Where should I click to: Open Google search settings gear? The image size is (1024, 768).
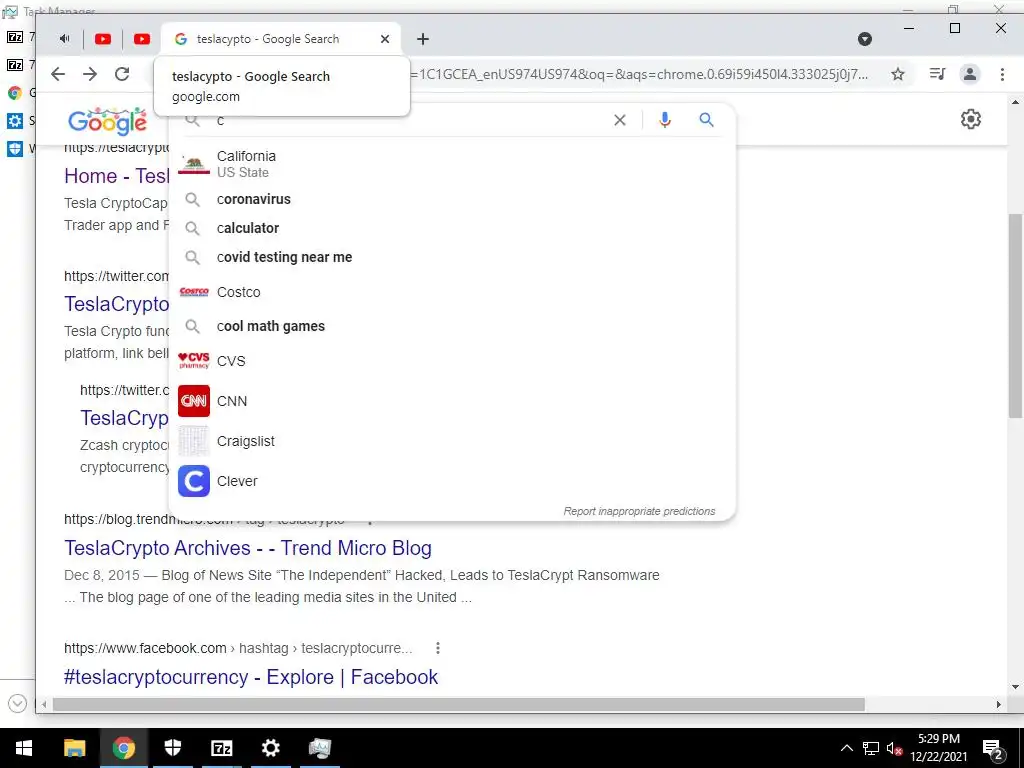coord(970,120)
